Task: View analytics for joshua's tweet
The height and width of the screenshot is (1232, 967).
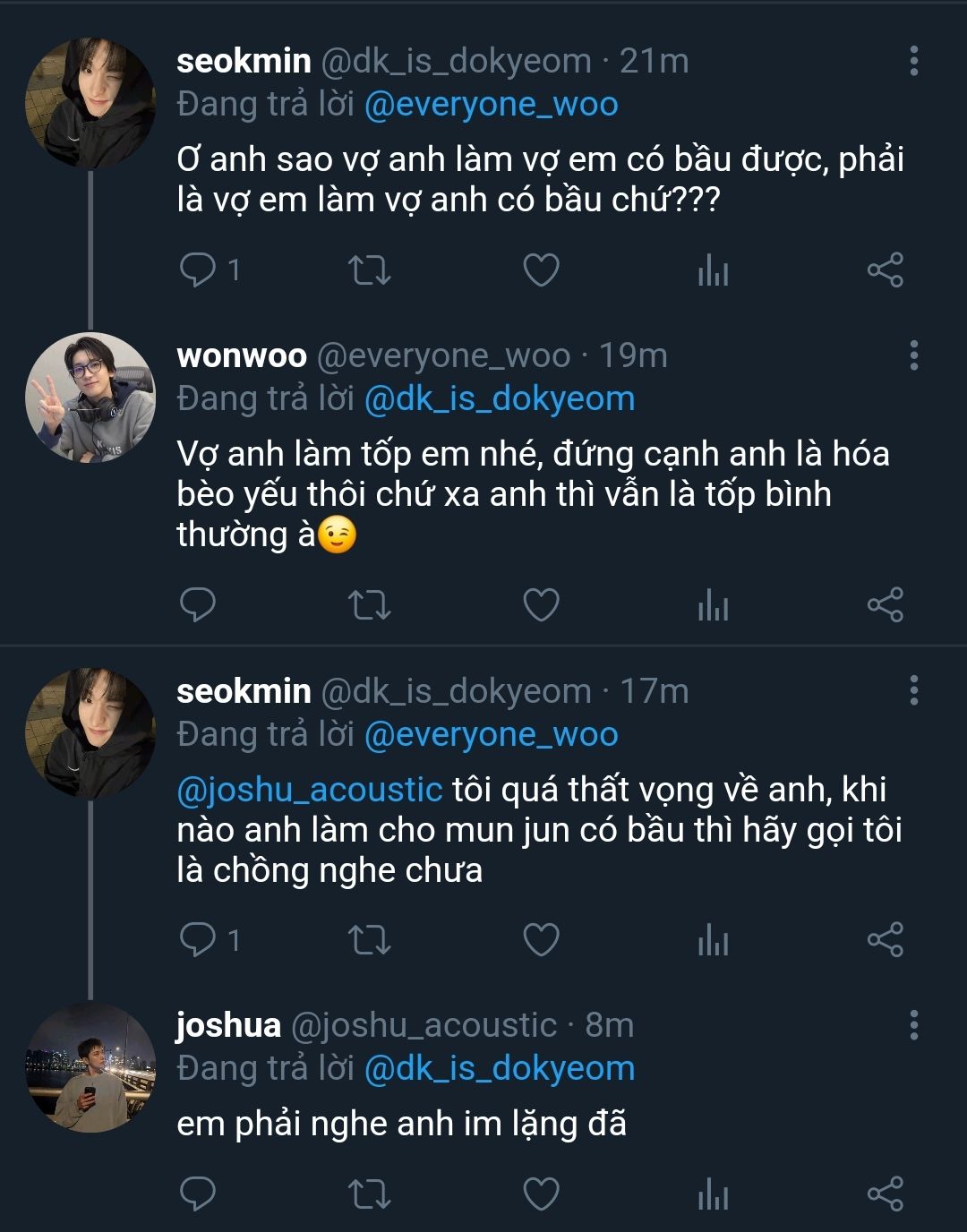Action: 713,1194
